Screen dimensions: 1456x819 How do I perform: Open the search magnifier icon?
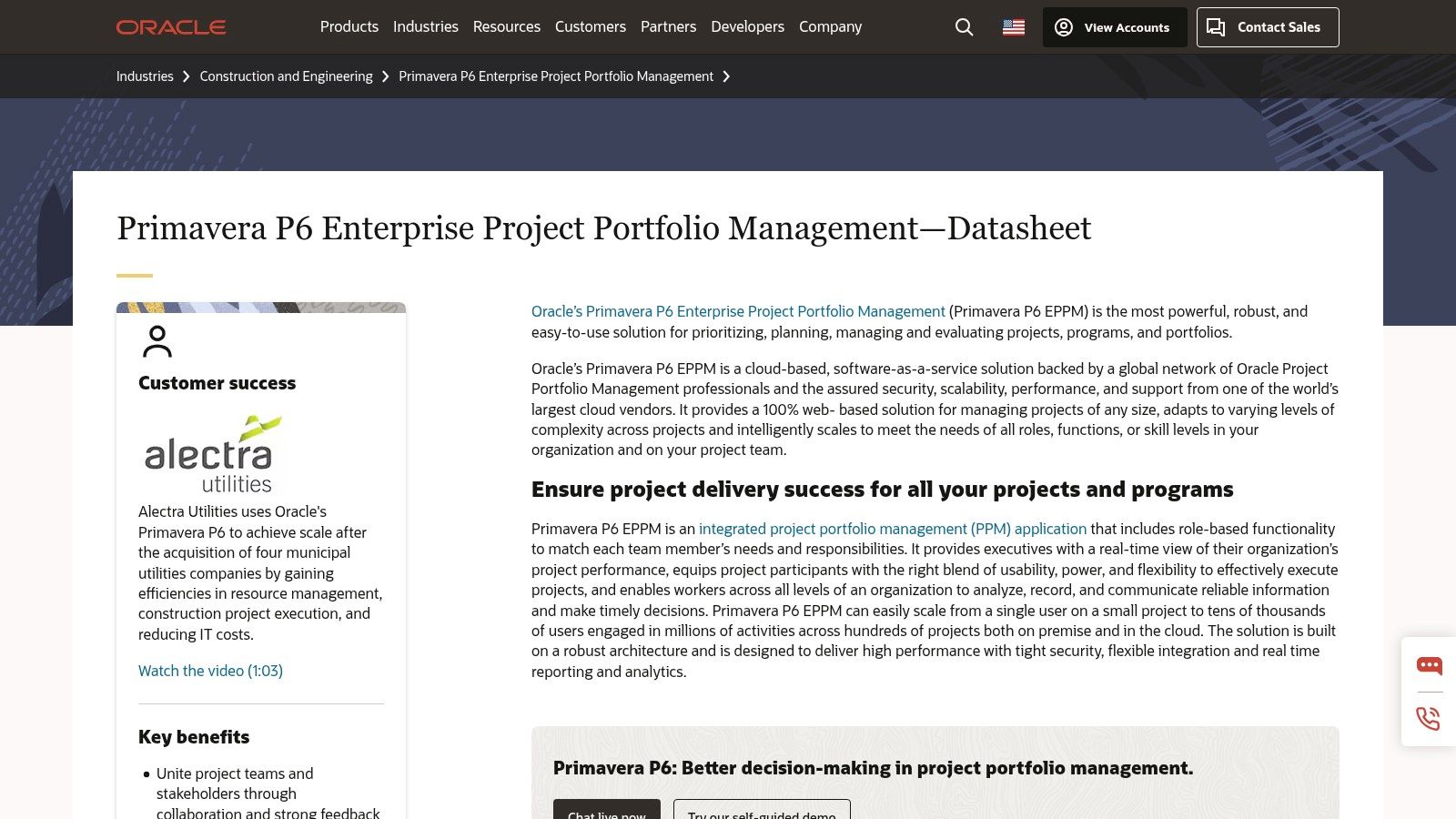point(963,27)
